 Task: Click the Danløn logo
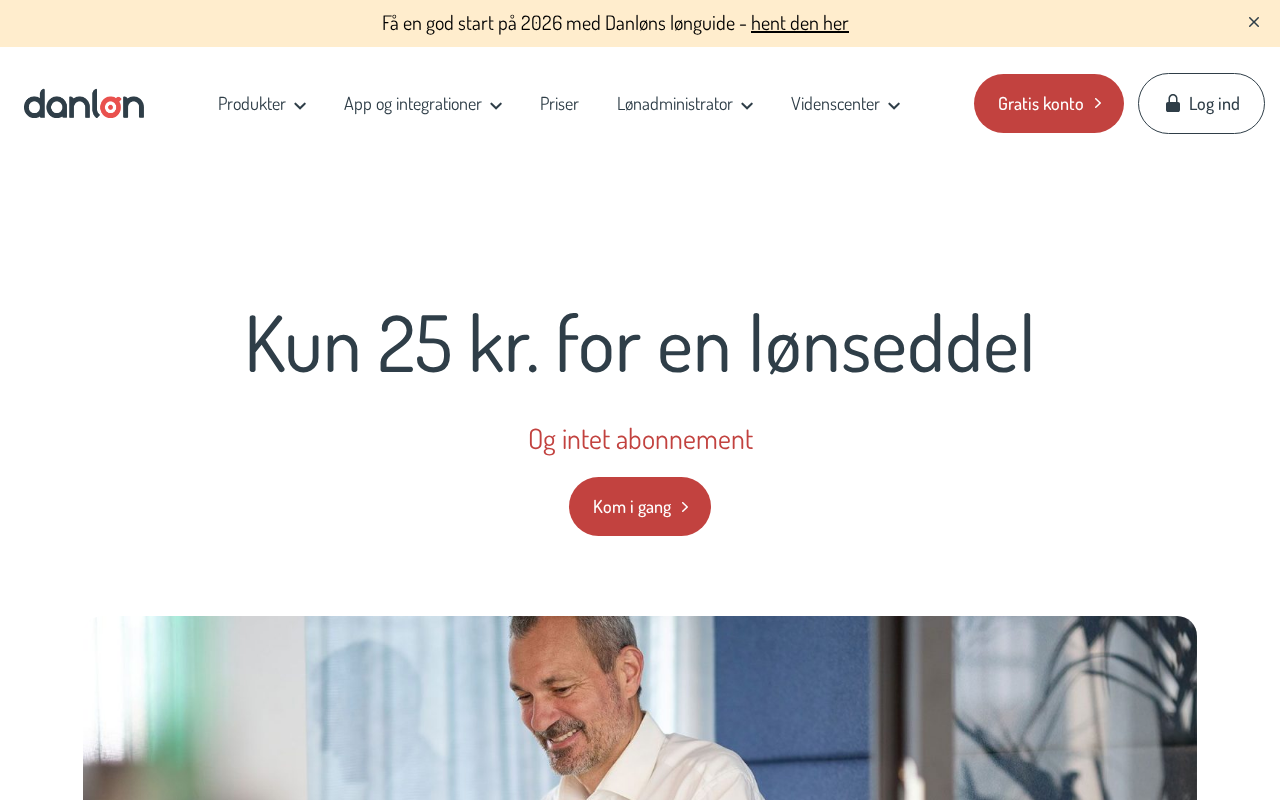pyautogui.click(x=84, y=104)
